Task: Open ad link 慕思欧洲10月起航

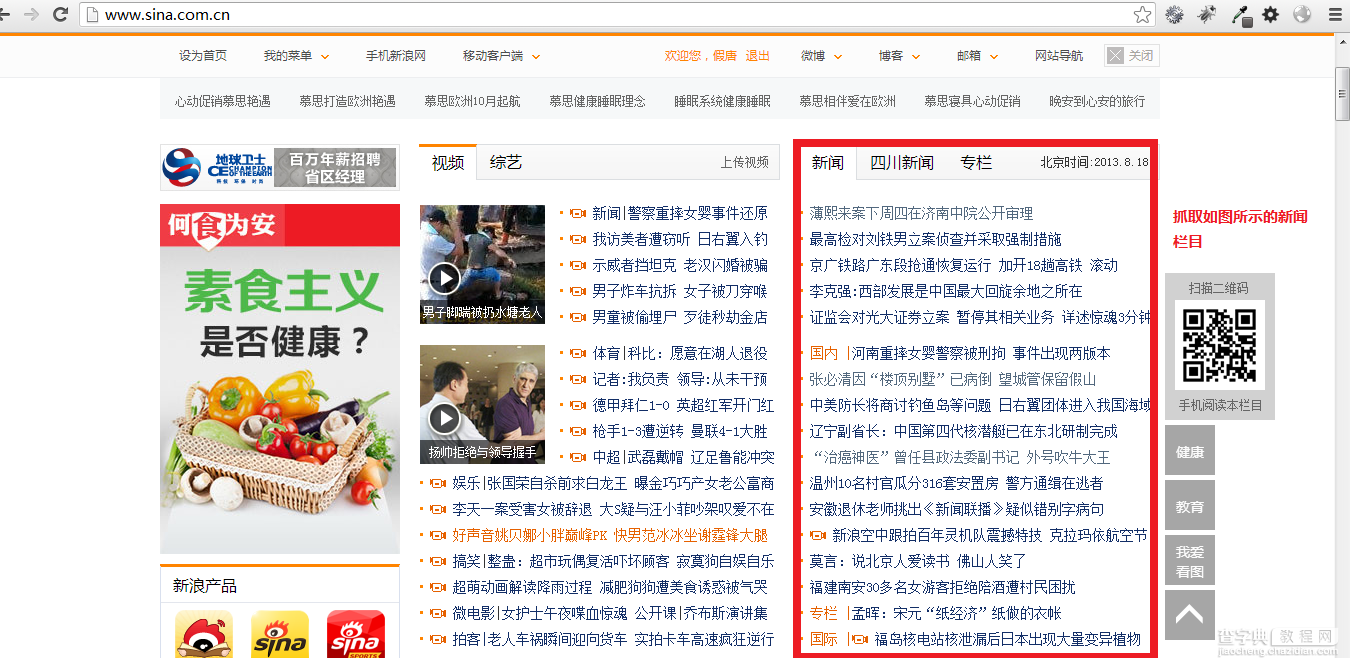Action: click(x=472, y=101)
